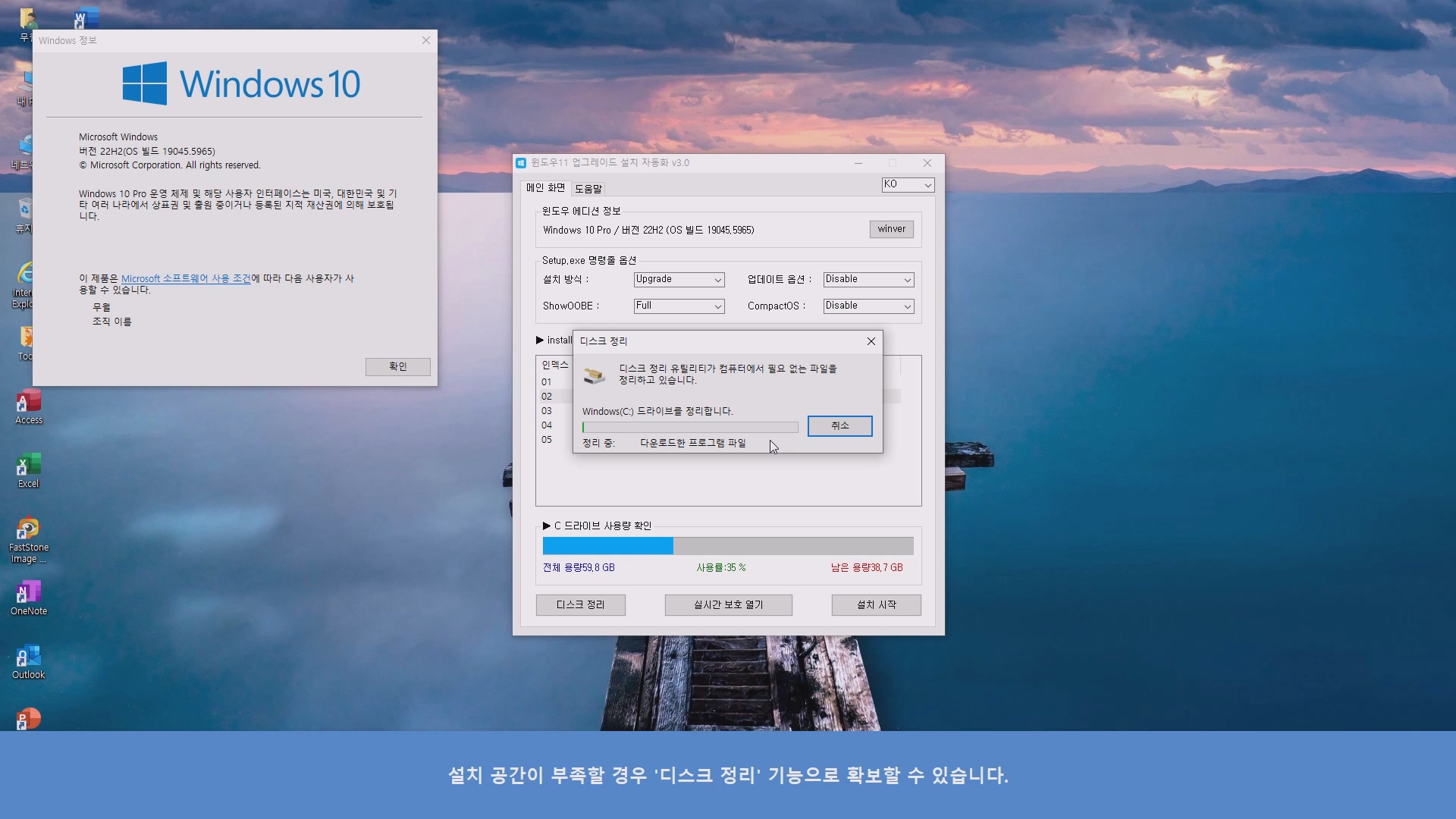The width and height of the screenshot is (1456, 819).
Task: Open the KO language dropdown
Action: coord(908,185)
